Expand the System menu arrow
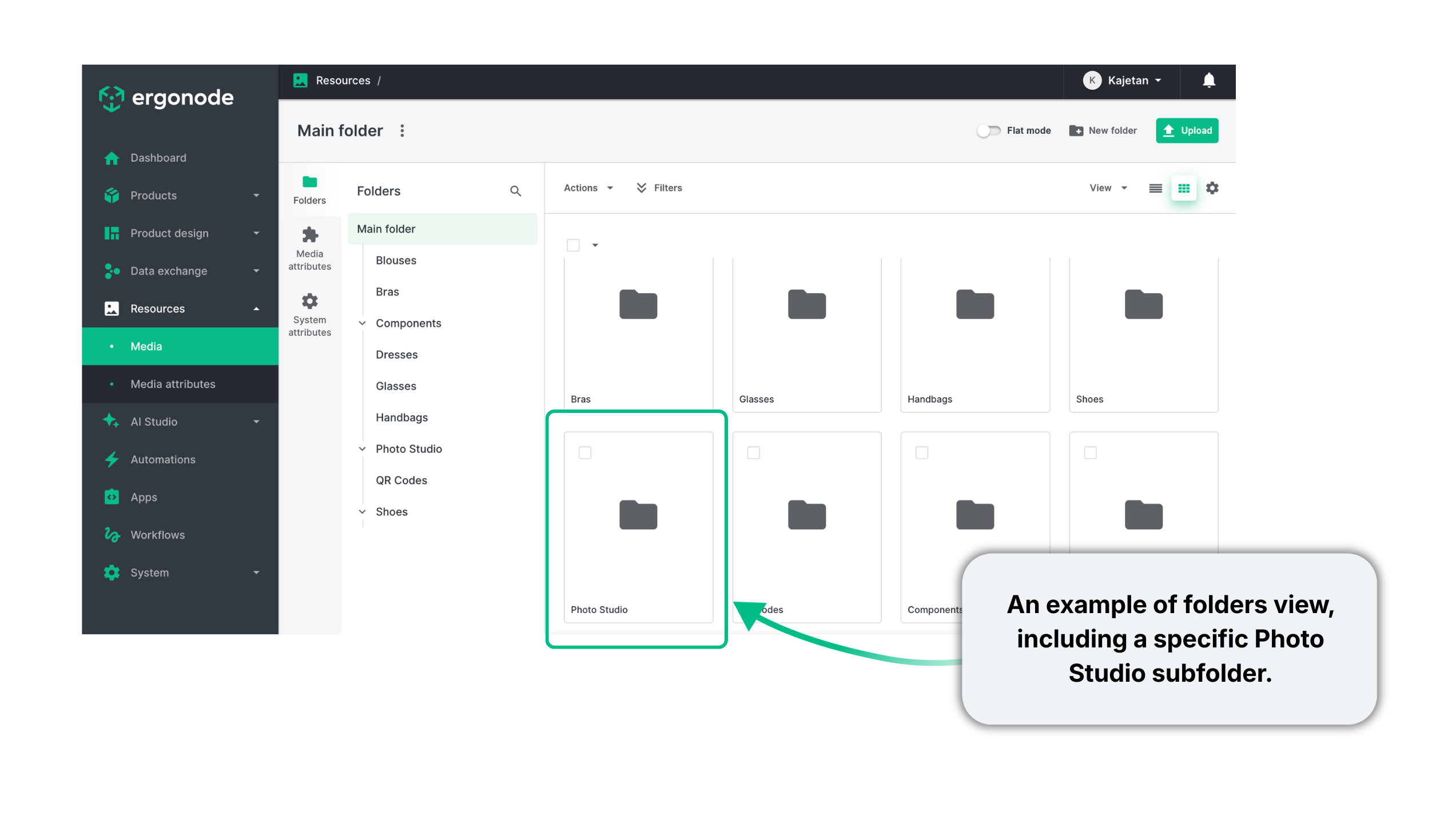This screenshot has width=1456, height=819. pyautogui.click(x=256, y=572)
